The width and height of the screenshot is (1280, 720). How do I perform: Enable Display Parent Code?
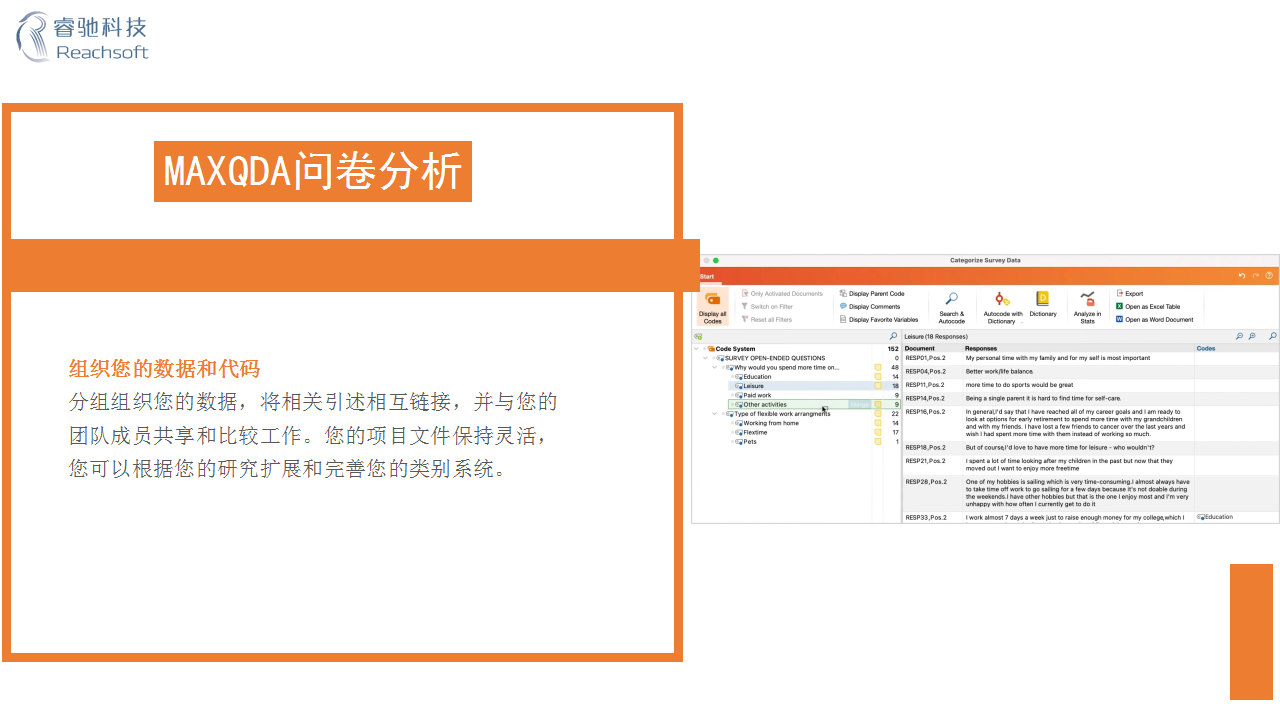coord(875,292)
